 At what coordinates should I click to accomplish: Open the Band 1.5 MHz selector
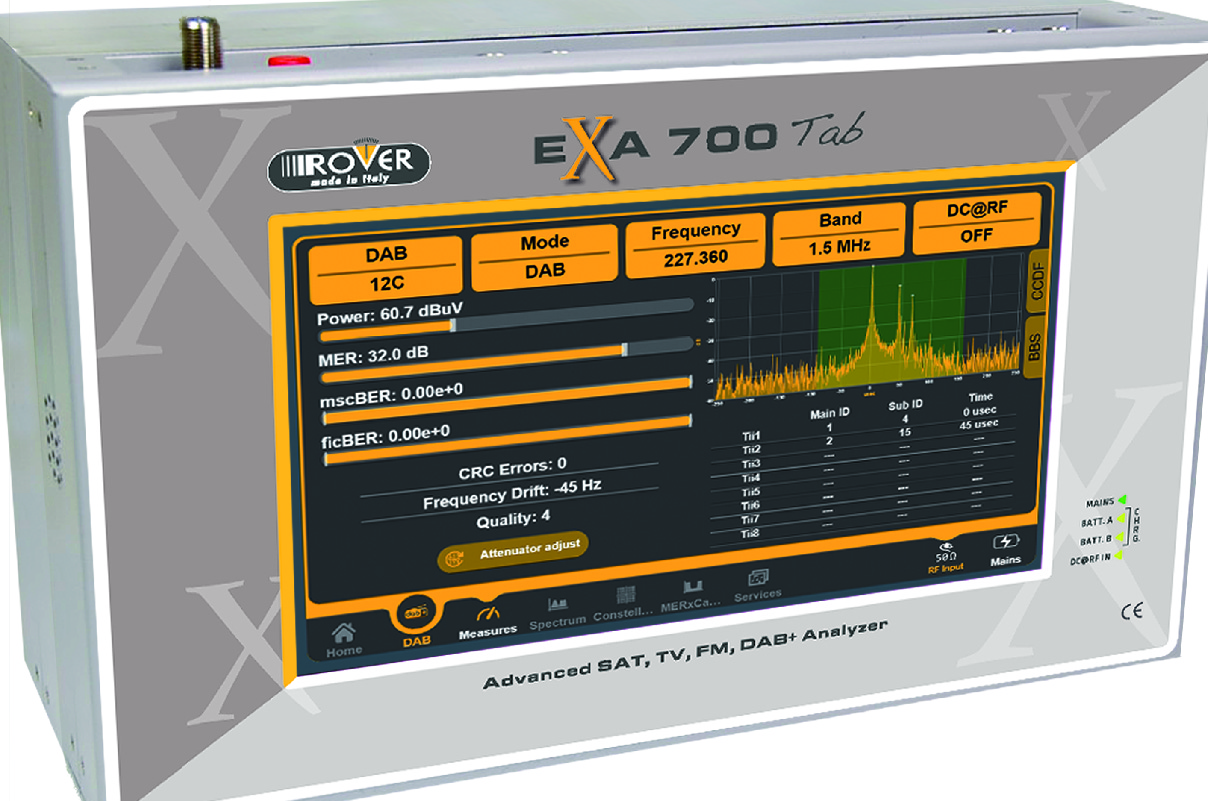pos(839,234)
